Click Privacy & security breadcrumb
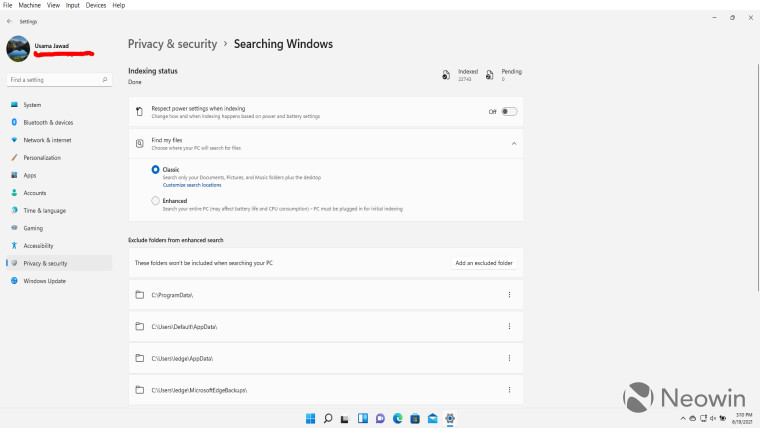Image resolution: width=760 pixels, height=428 pixels. 173,44
